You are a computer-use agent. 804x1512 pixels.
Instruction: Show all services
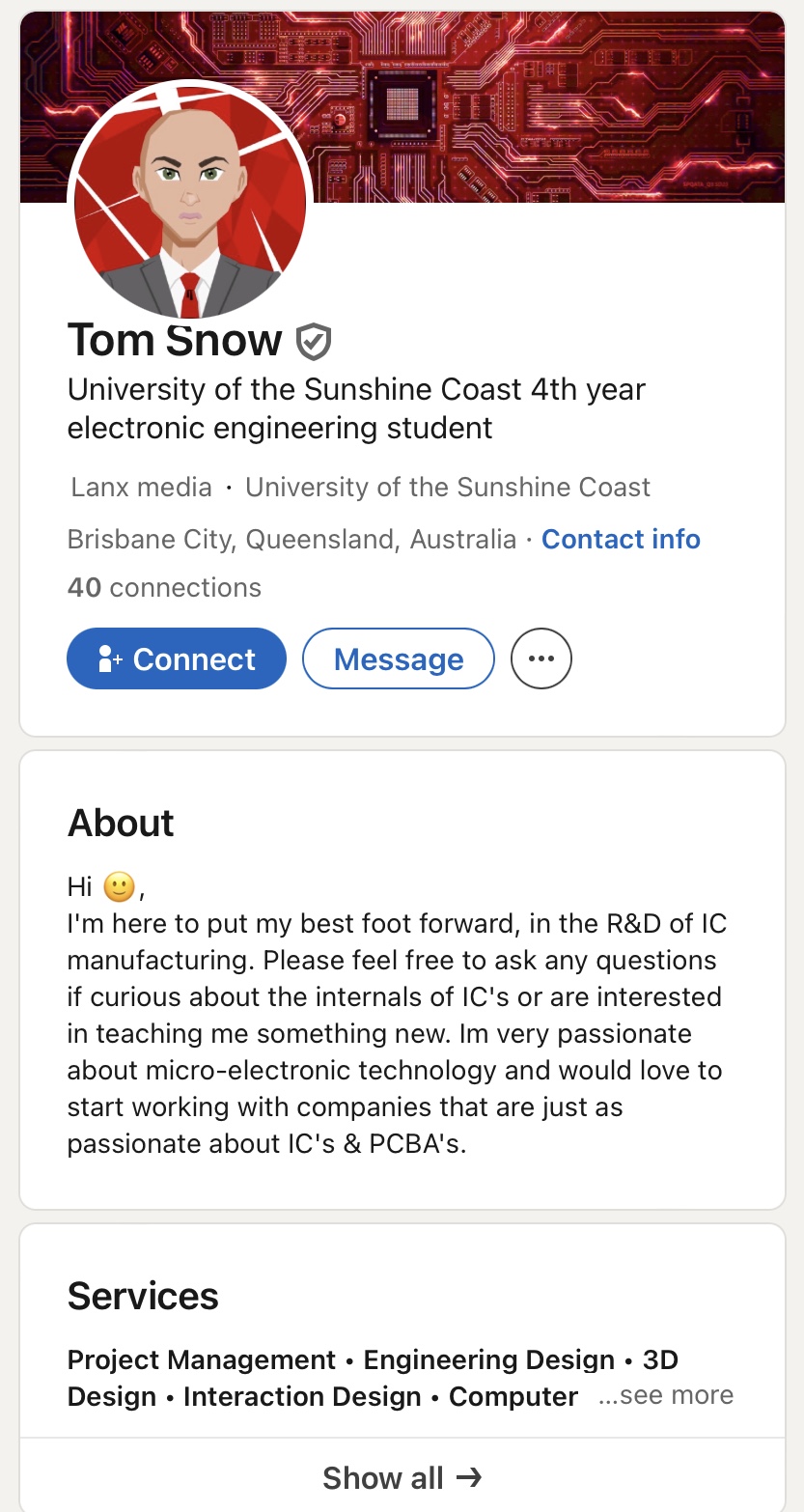tap(402, 1478)
